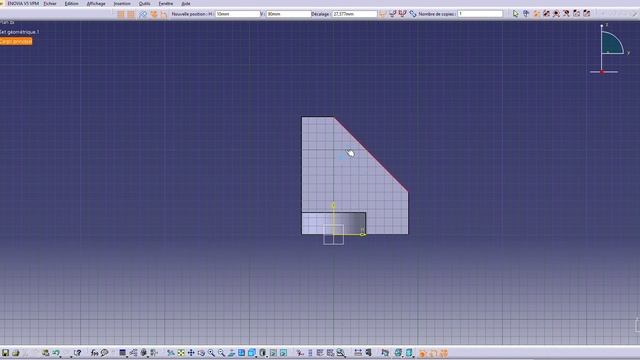The image size is (640, 360).
Task: Click the measure between icon
Action: [x=358, y=353]
